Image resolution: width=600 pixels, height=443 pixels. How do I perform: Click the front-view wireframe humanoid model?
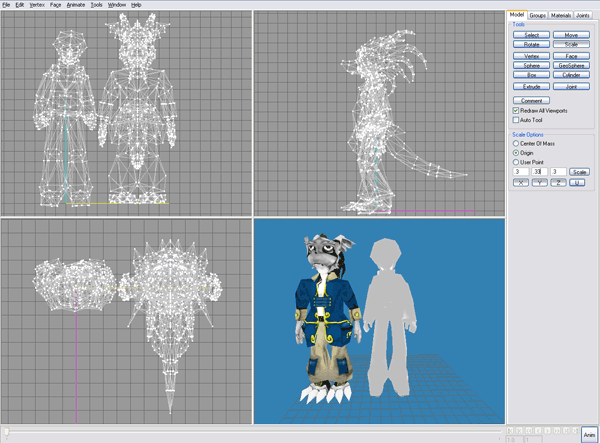click(x=66, y=119)
